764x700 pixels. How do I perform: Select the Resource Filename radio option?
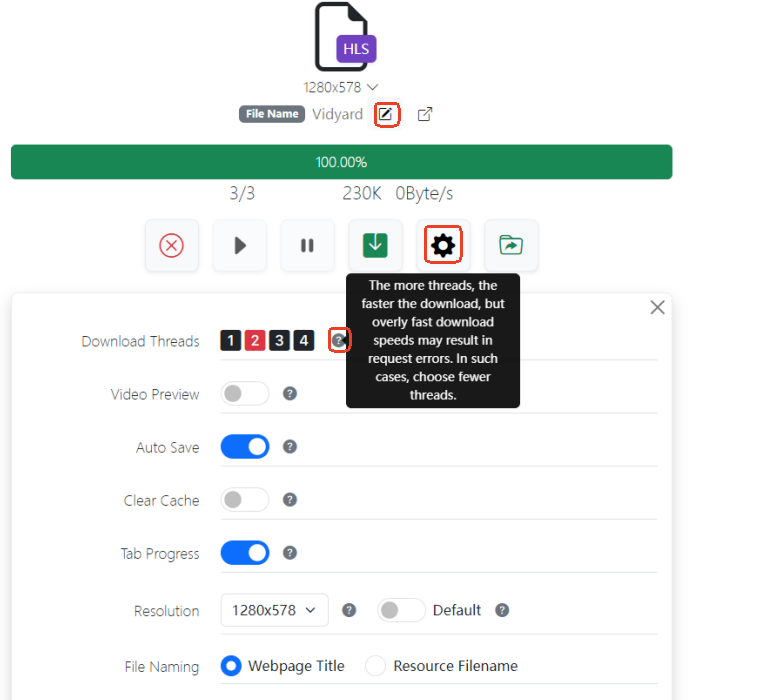376,666
